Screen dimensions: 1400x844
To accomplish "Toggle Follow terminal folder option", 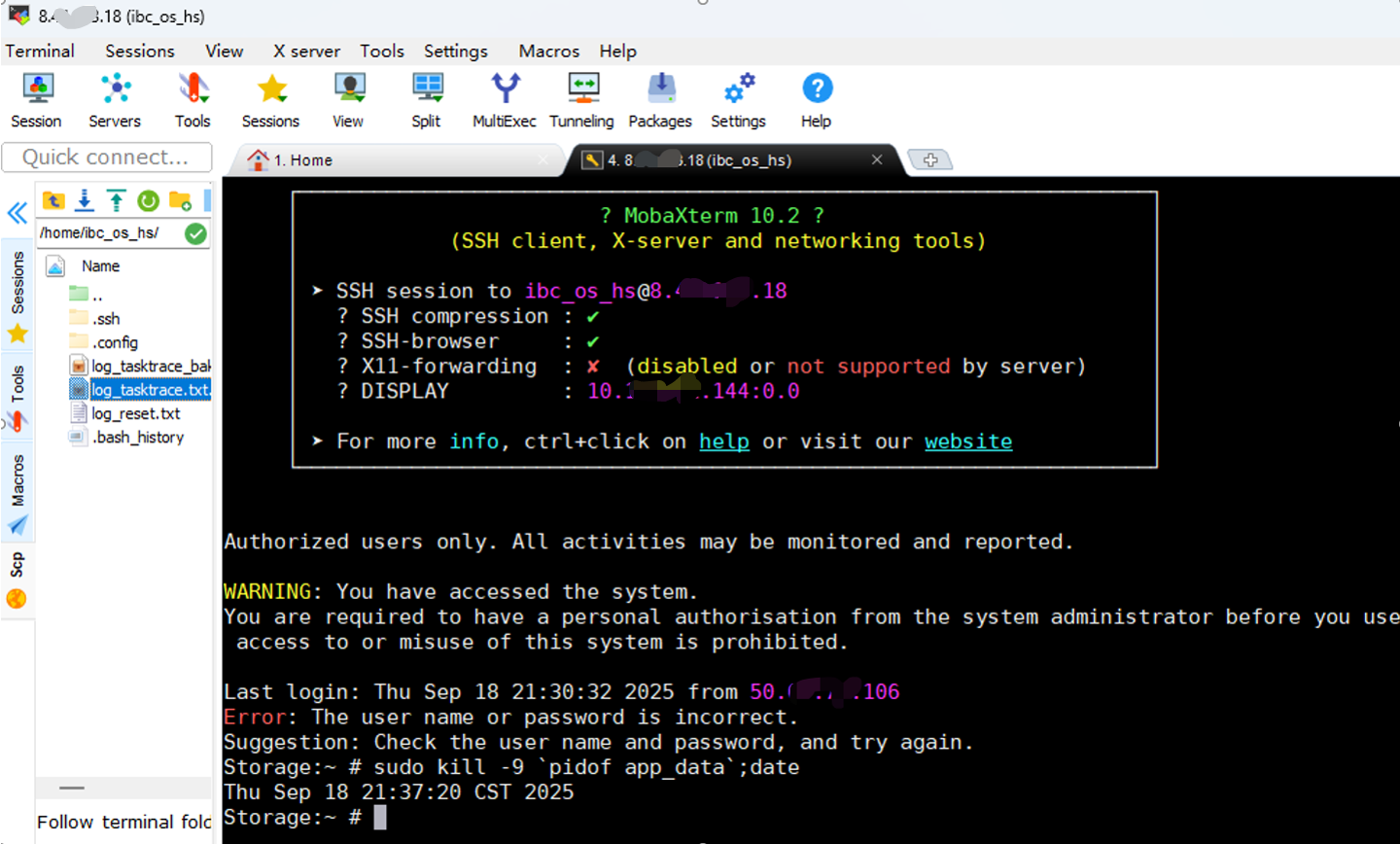I will [124, 822].
